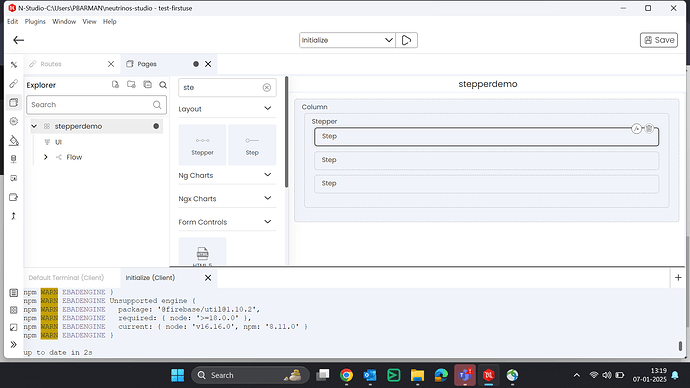Click the components panel vertical scrollbar
690x388 pixels.
(286, 132)
